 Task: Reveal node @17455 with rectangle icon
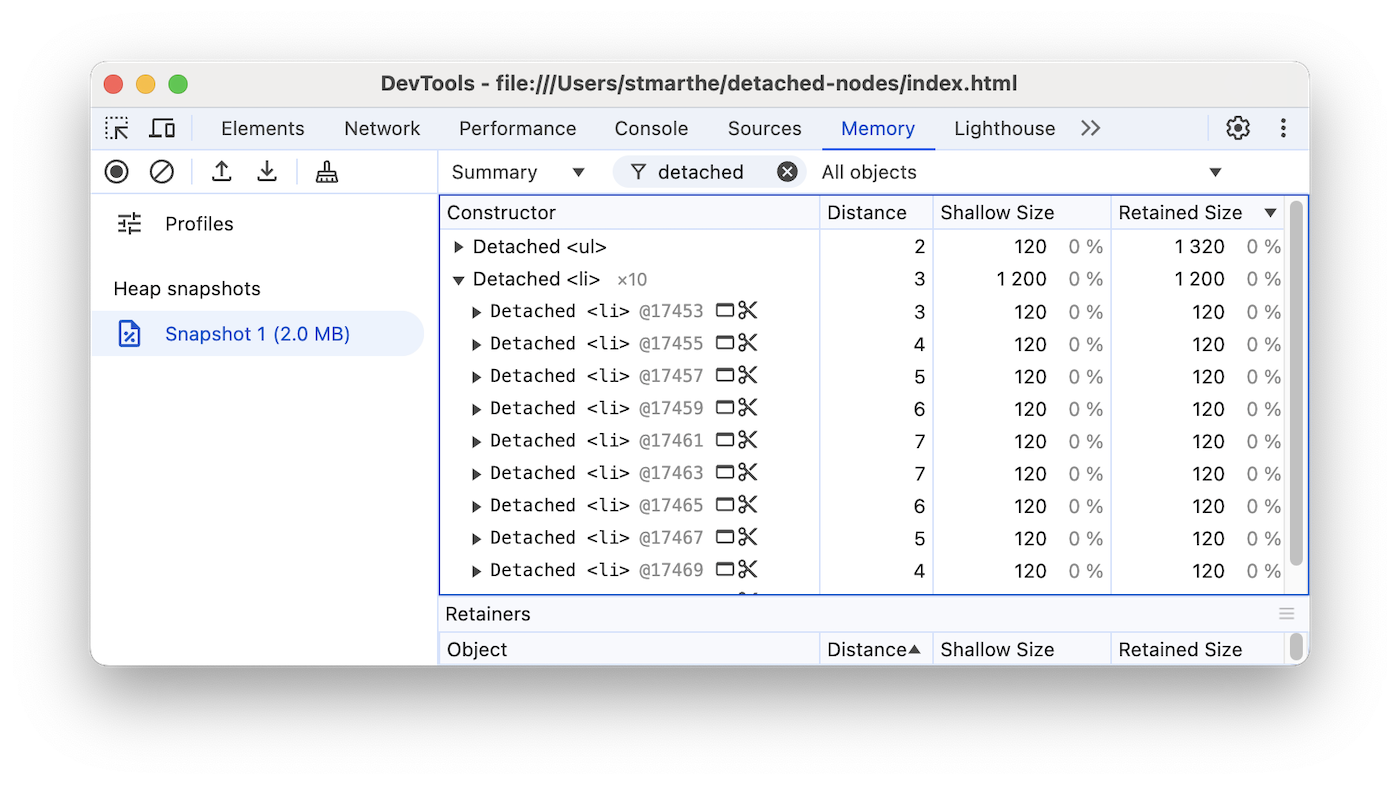tap(725, 343)
